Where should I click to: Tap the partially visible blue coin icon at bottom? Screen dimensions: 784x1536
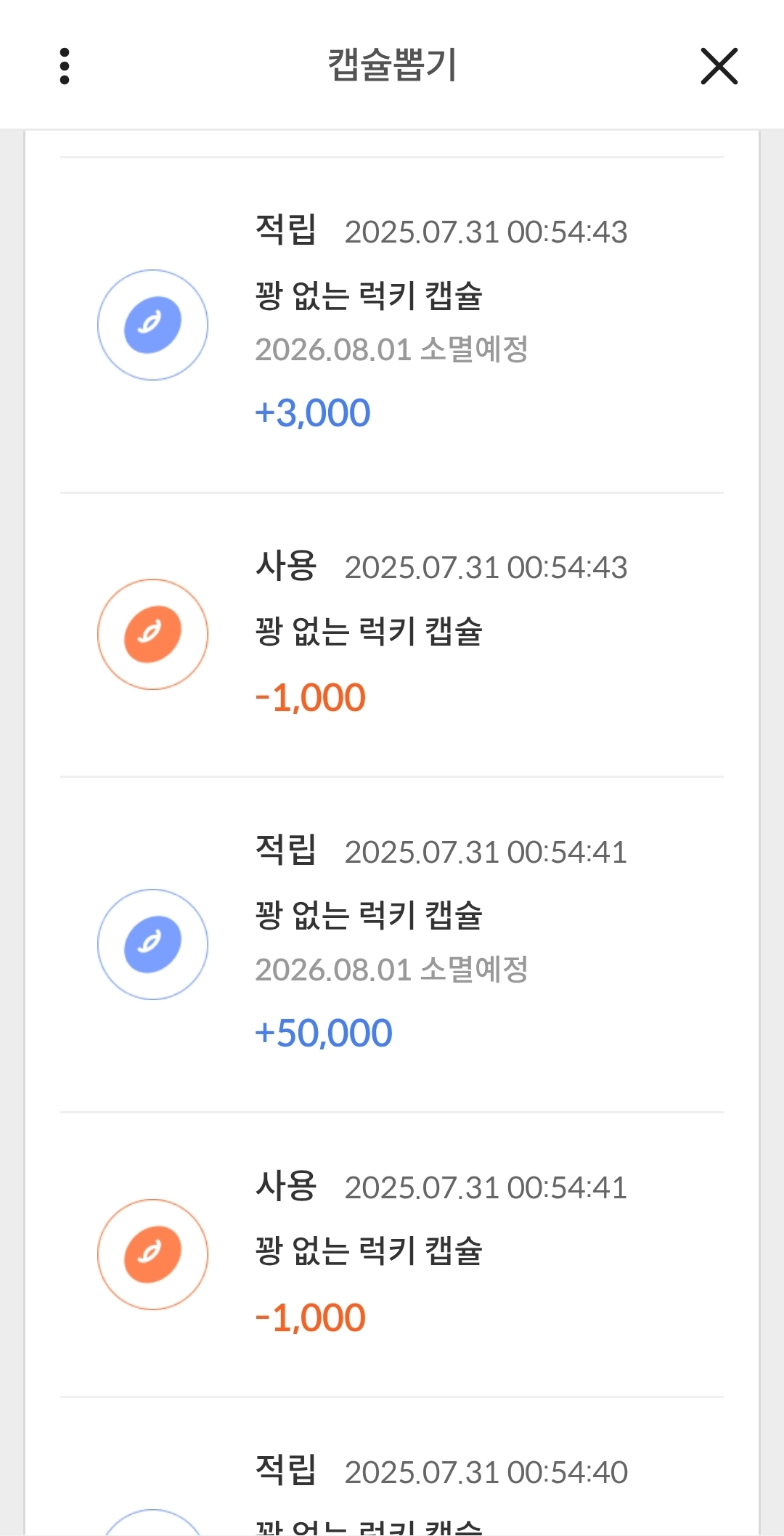pos(152,1522)
